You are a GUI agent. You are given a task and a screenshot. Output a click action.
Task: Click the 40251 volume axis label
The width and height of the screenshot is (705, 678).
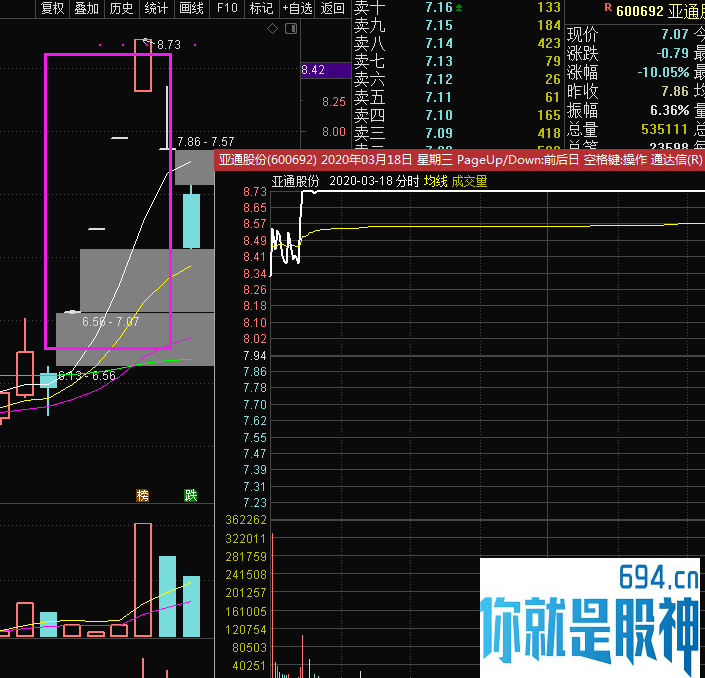tap(250, 666)
